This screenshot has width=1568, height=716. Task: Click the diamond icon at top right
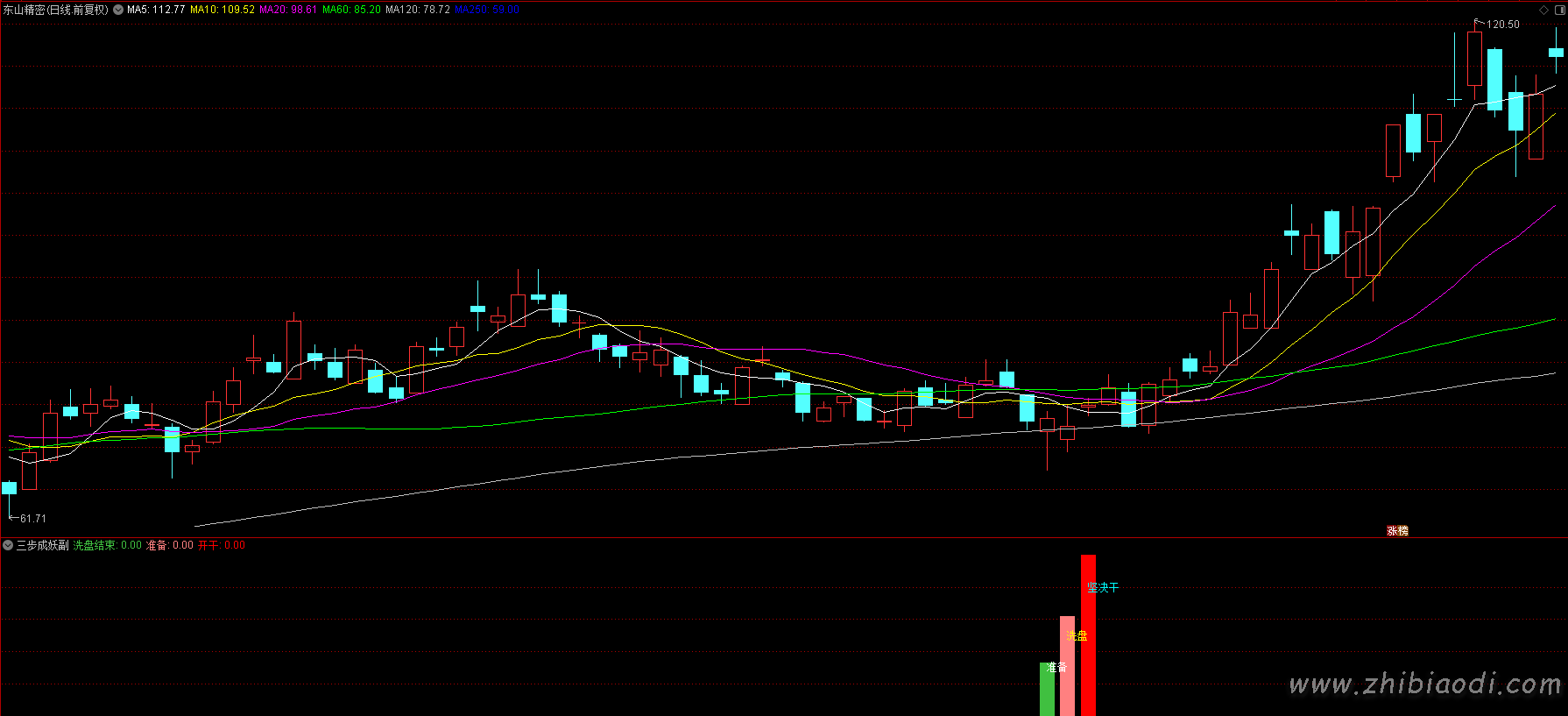(1543, 10)
